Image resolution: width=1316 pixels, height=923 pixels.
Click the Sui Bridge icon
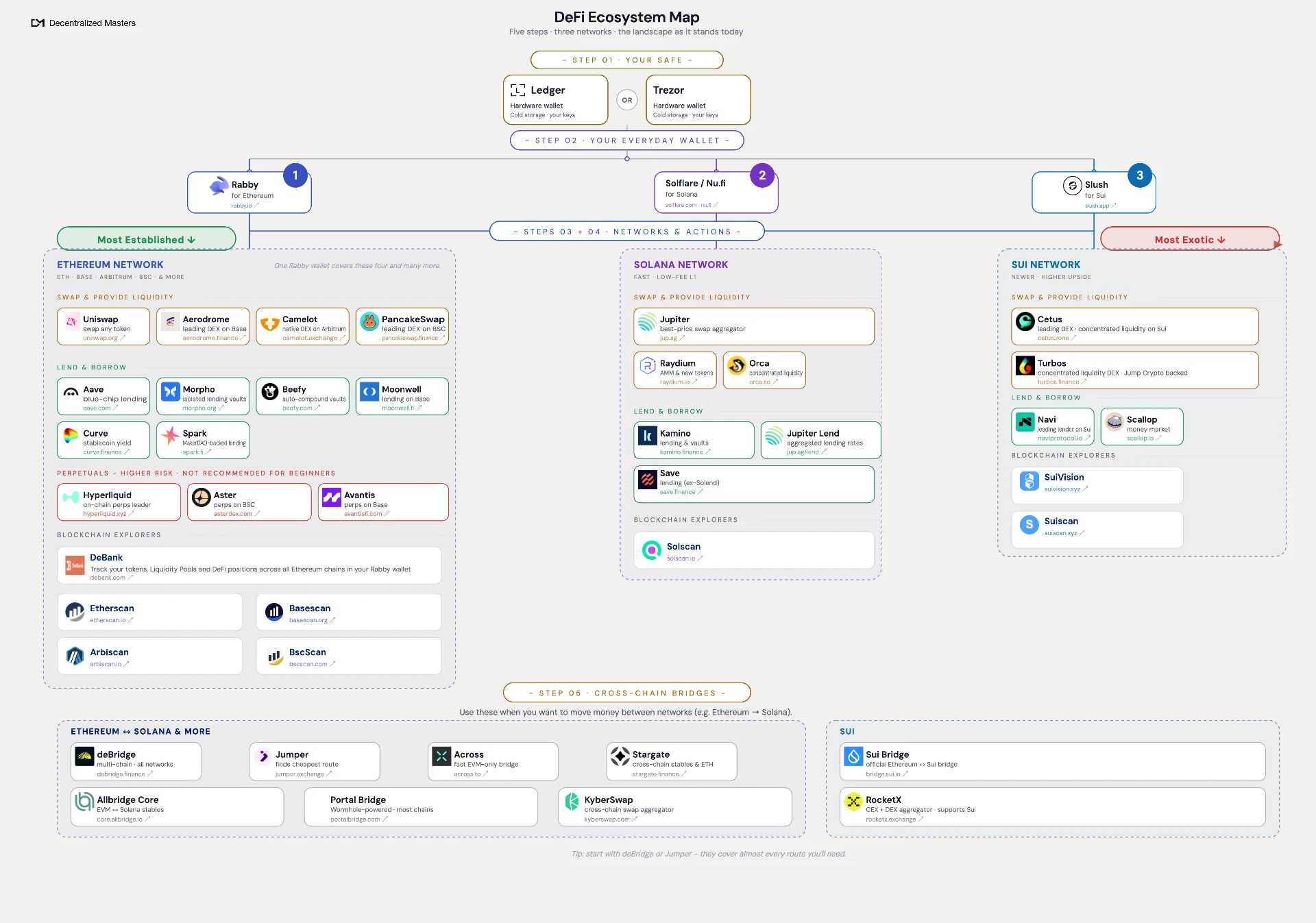[853, 756]
